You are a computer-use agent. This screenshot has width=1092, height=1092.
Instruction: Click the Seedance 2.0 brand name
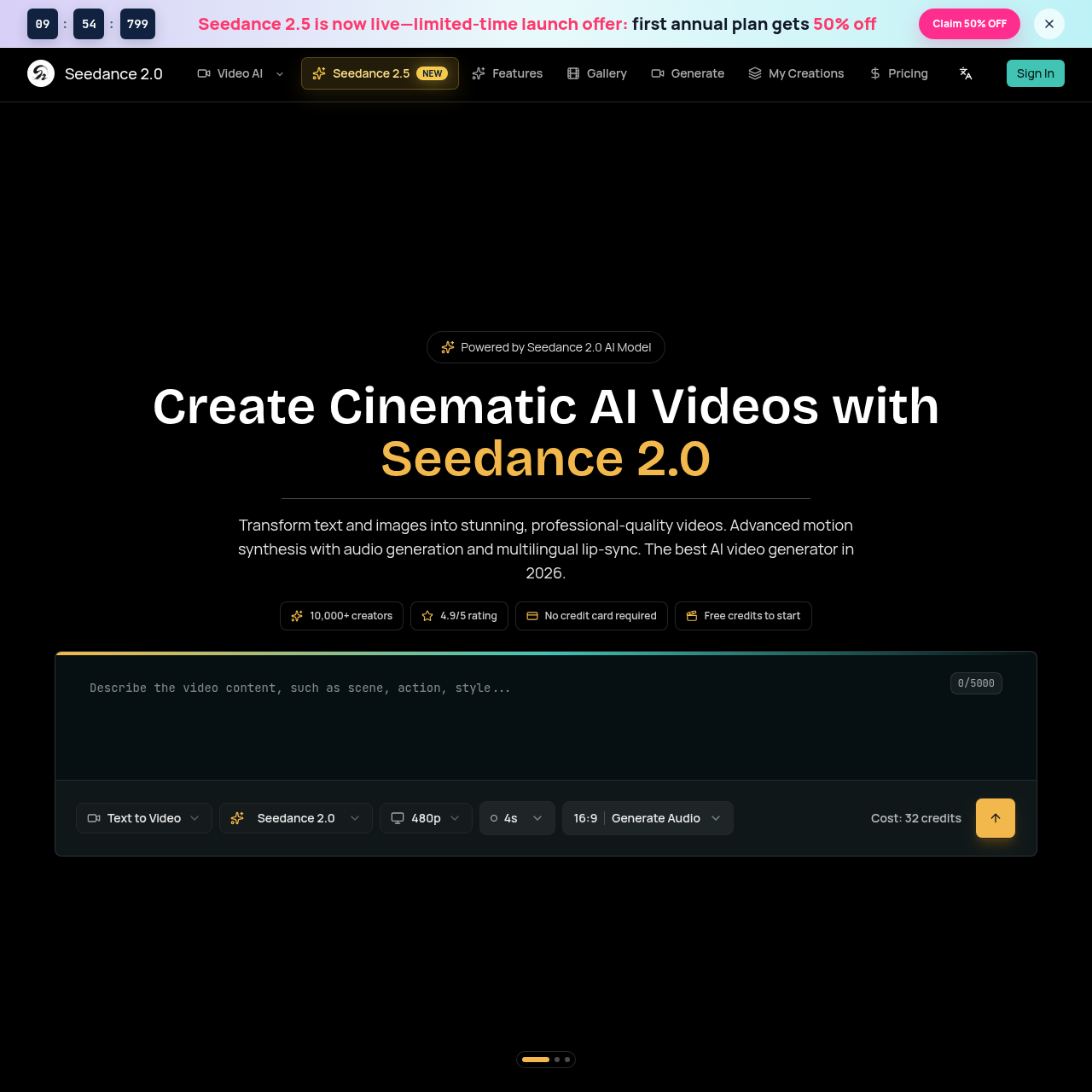(113, 74)
